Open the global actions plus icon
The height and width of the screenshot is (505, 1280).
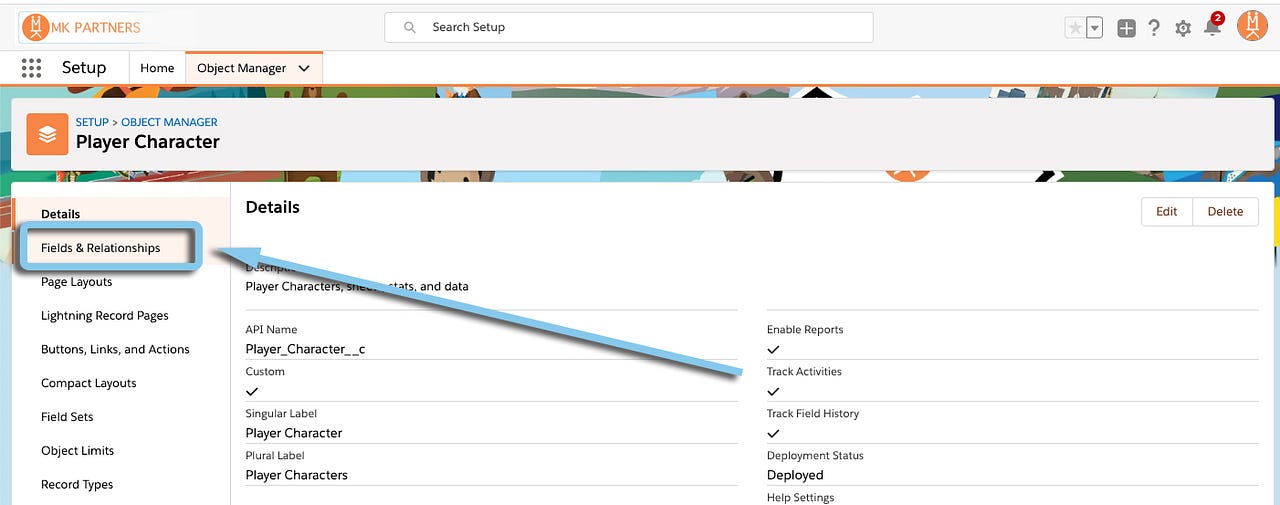click(x=1126, y=28)
